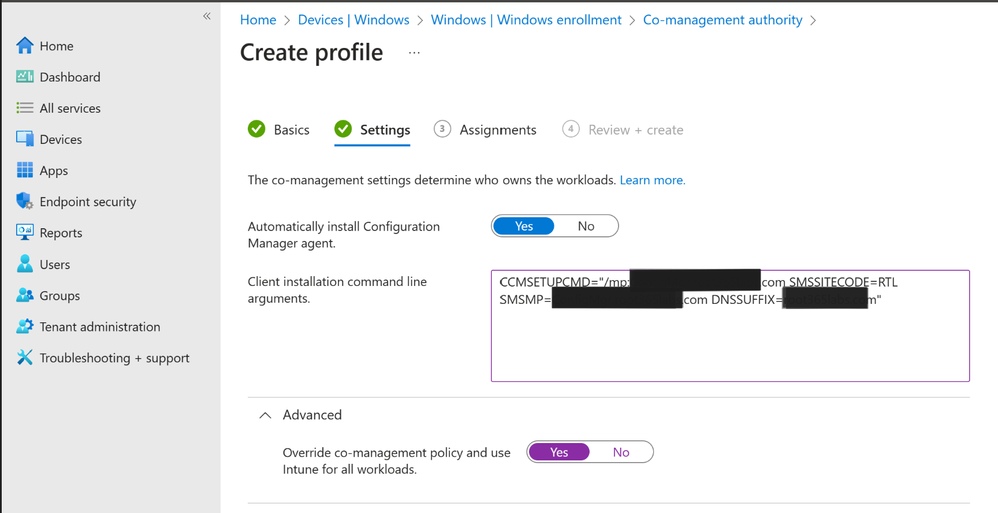The height and width of the screenshot is (513, 998).
Task: Open the Learn more link
Action: pyautogui.click(x=652, y=180)
